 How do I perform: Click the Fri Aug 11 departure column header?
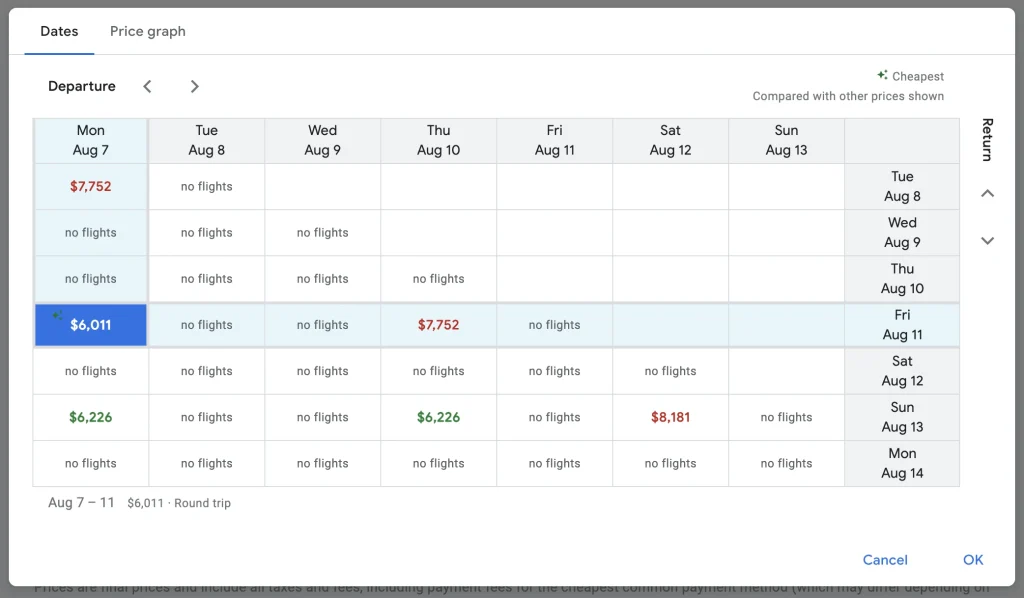pyautogui.click(x=554, y=140)
